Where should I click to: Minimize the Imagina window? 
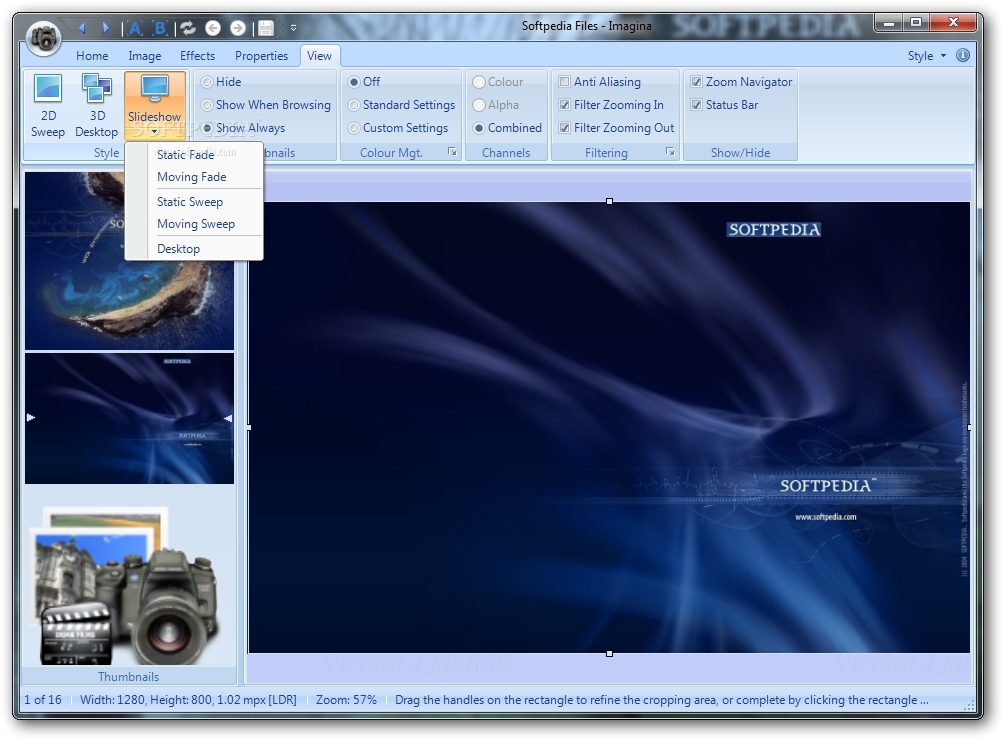(x=889, y=23)
